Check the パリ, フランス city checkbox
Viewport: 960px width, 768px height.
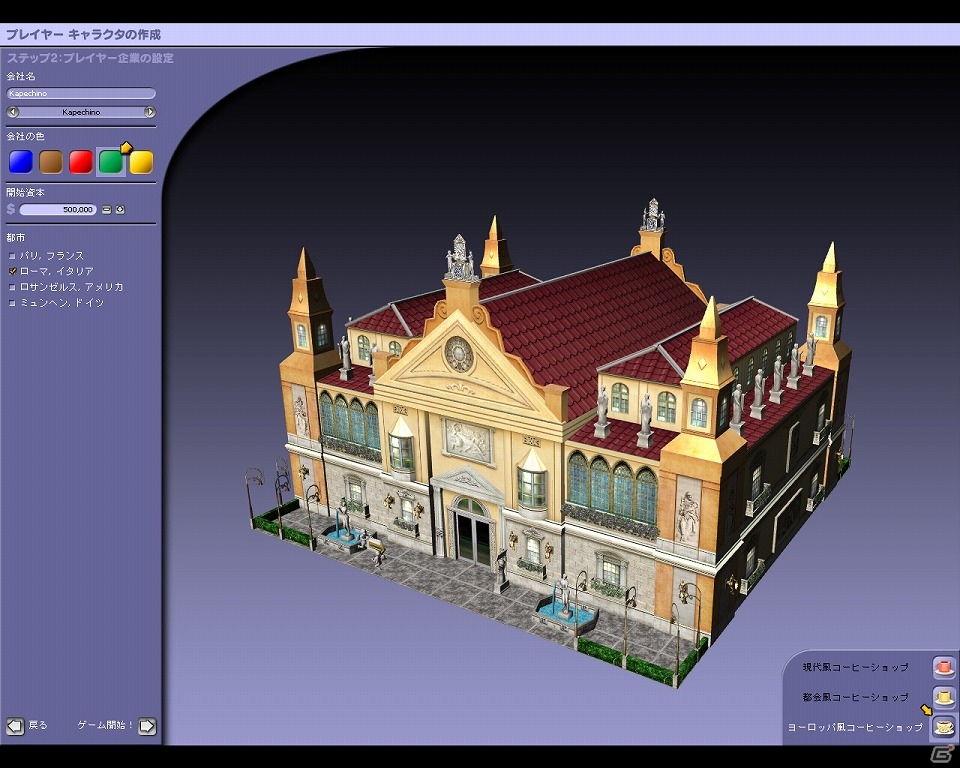pos(12,256)
